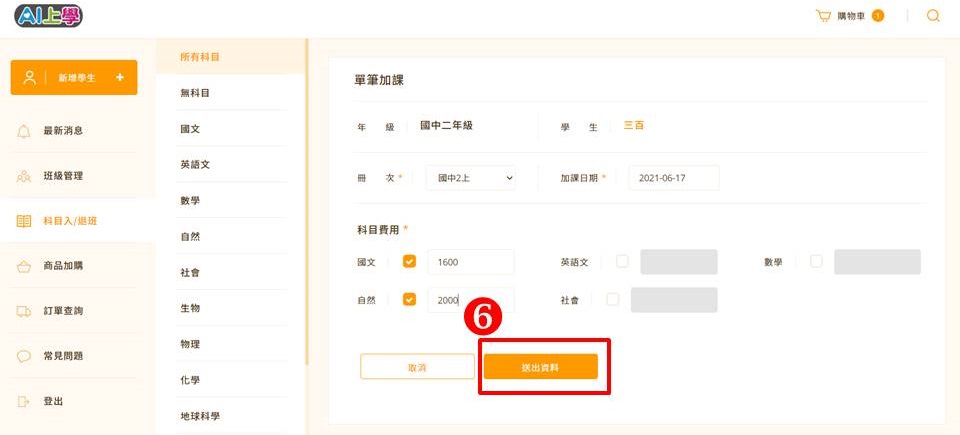The image size is (960, 435).
Task: Open the 加課日期 date field
Action: coord(673,178)
